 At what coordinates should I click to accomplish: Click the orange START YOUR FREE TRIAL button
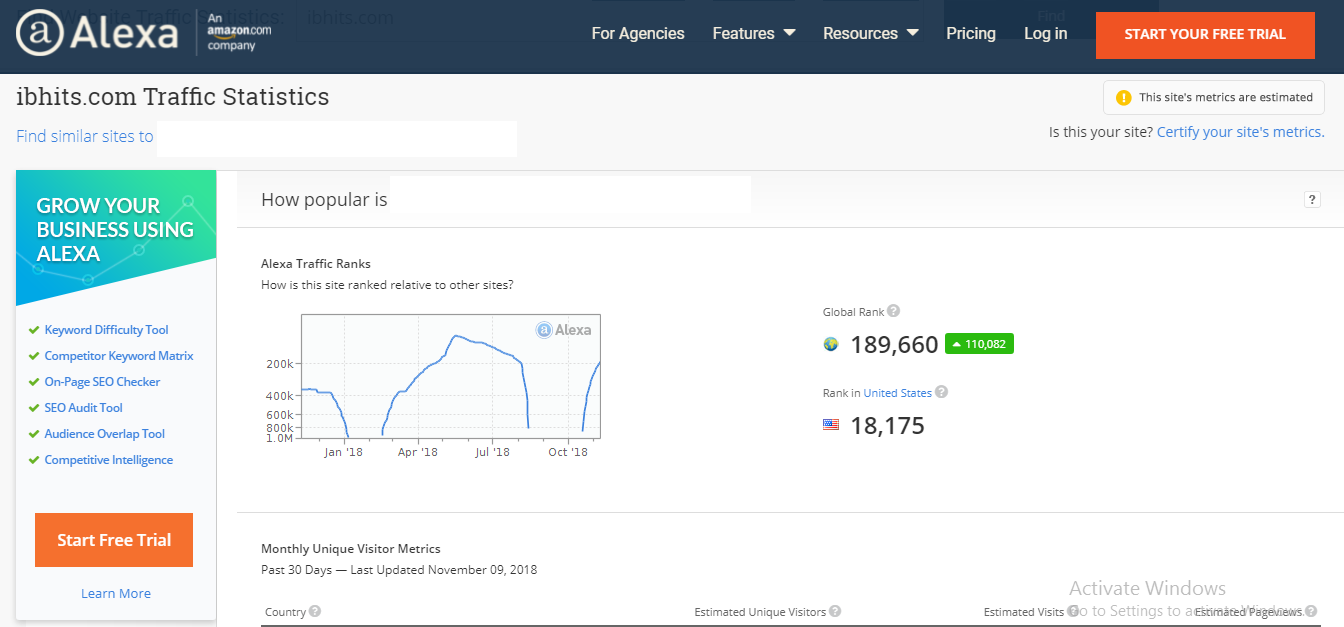1205,33
